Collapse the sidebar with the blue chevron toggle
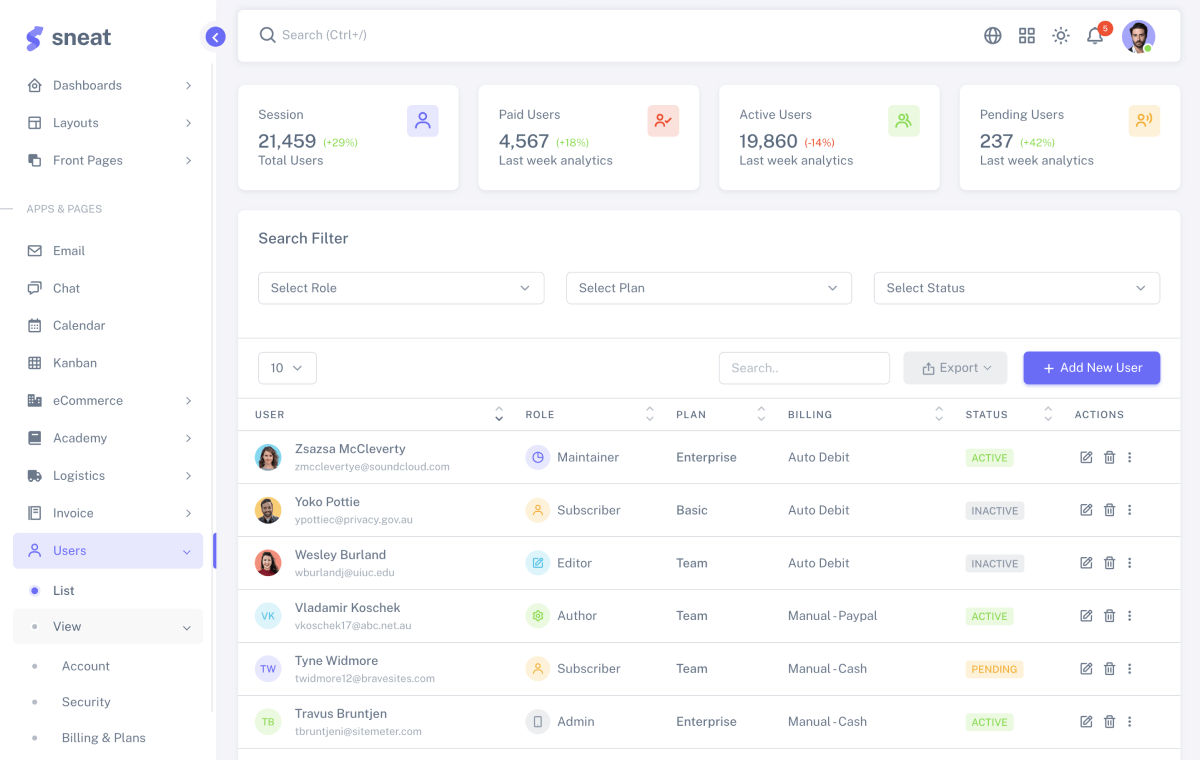1200x760 pixels. (x=215, y=36)
